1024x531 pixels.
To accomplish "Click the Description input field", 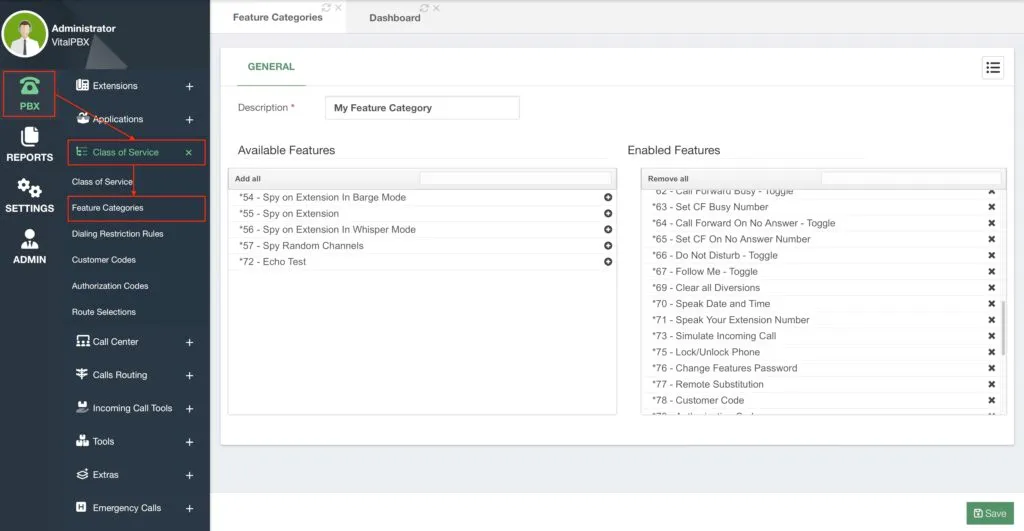I will [422, 108].
